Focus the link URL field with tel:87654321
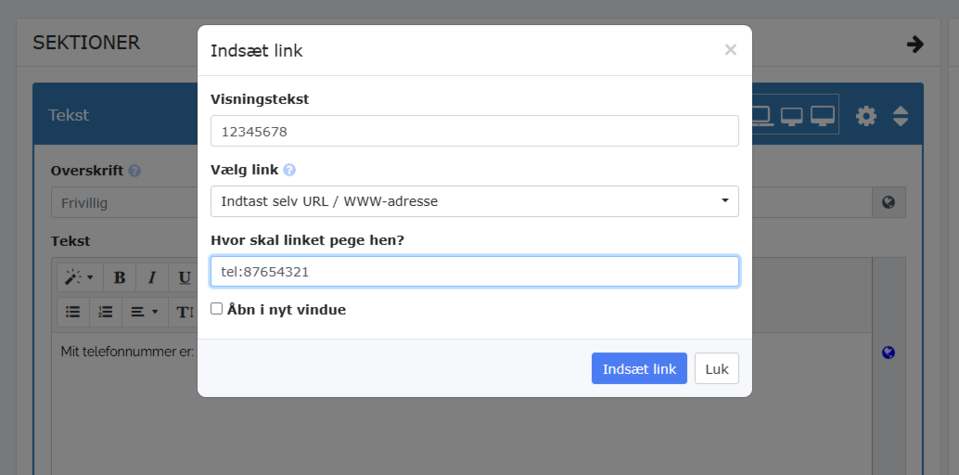The image size is (959, 475). [474, 271]
